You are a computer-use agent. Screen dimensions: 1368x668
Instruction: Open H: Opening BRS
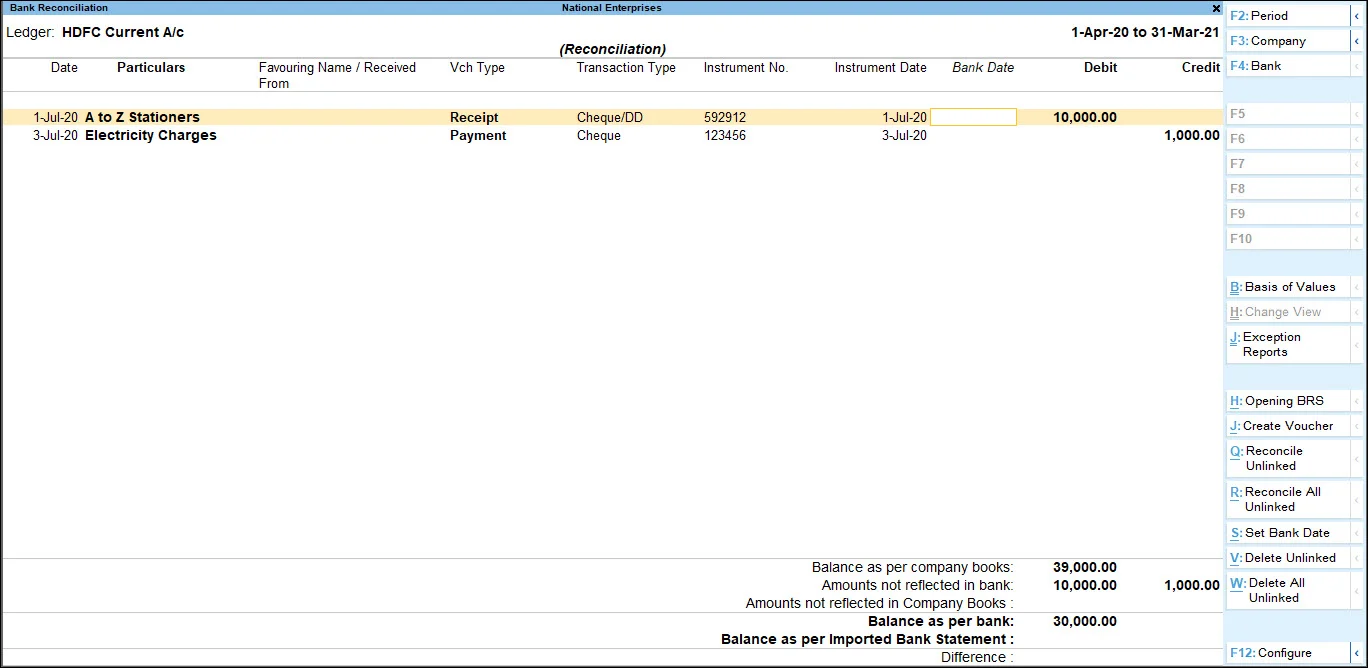[1288, 401]
